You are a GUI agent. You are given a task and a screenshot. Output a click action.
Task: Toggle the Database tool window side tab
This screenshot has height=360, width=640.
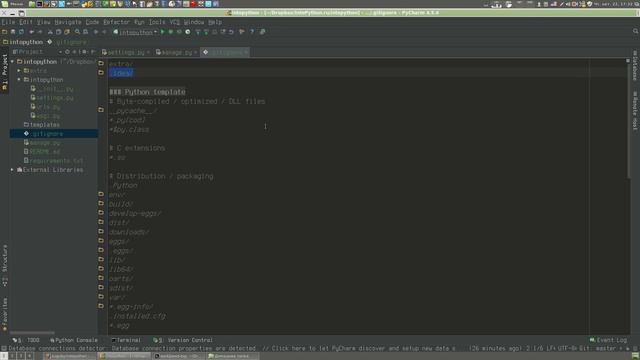pos(635,66)
